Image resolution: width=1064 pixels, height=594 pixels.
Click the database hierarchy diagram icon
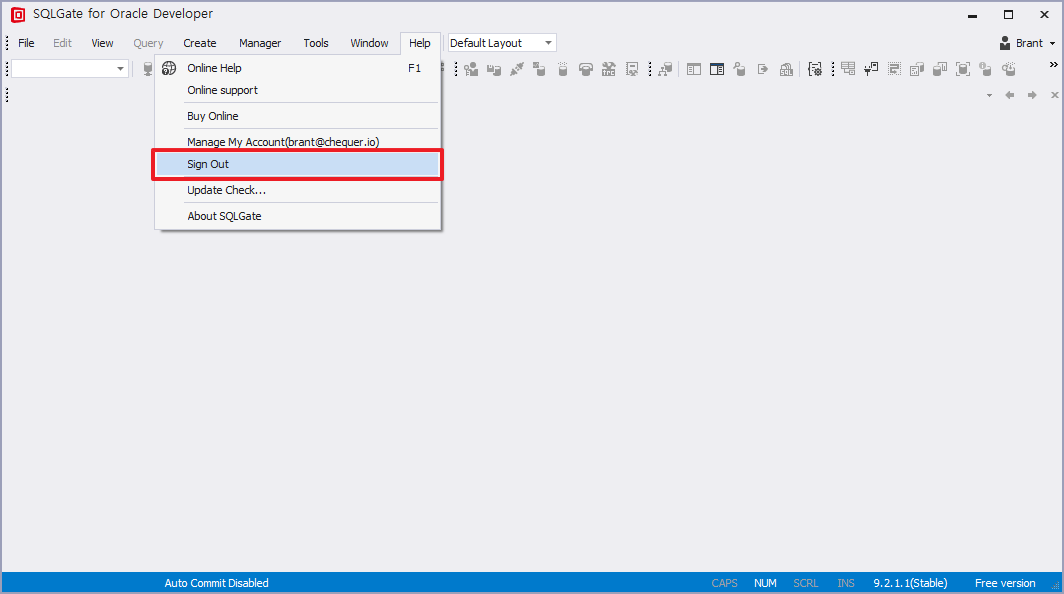point(666,69)
